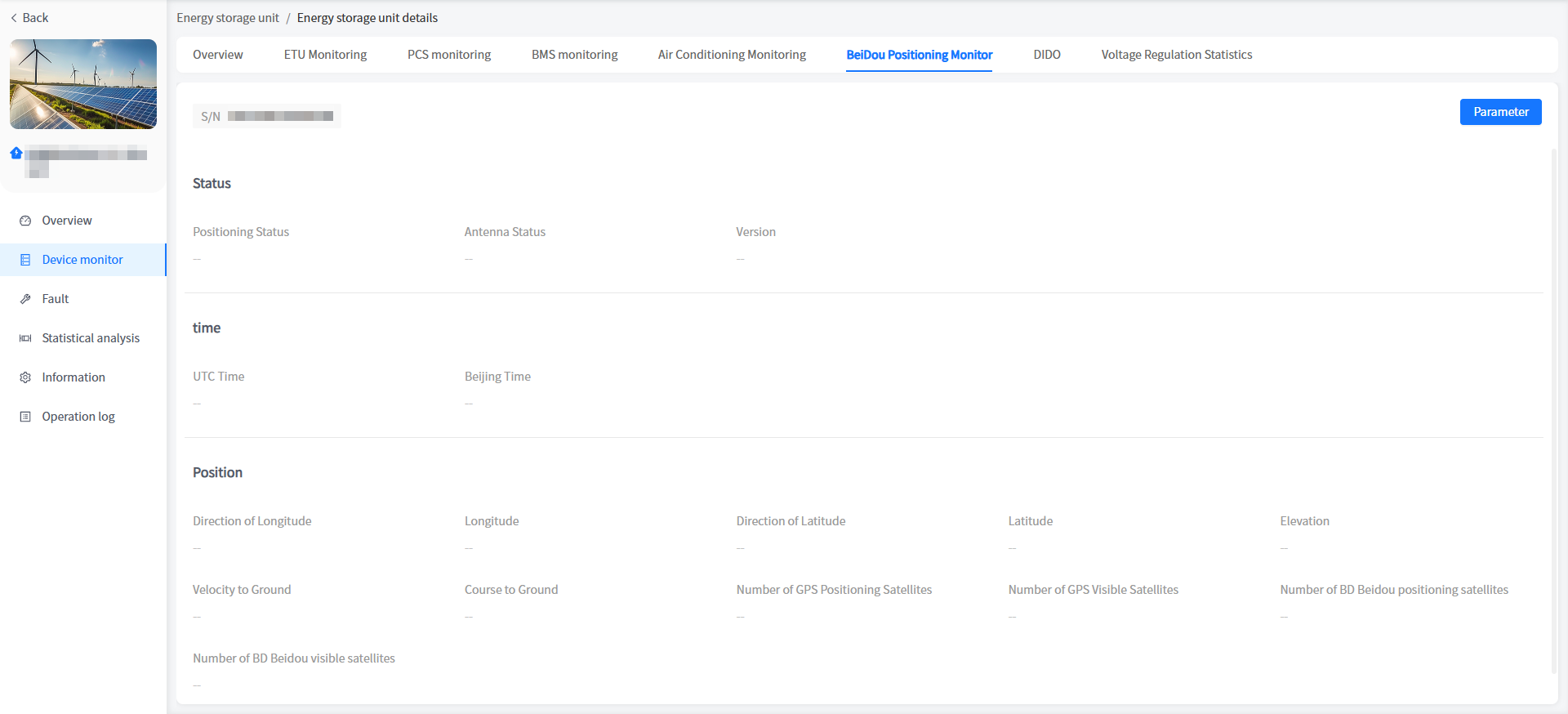Click the Operation log icon
Screen dimensions: 1568x714
[x=25, y=417]
